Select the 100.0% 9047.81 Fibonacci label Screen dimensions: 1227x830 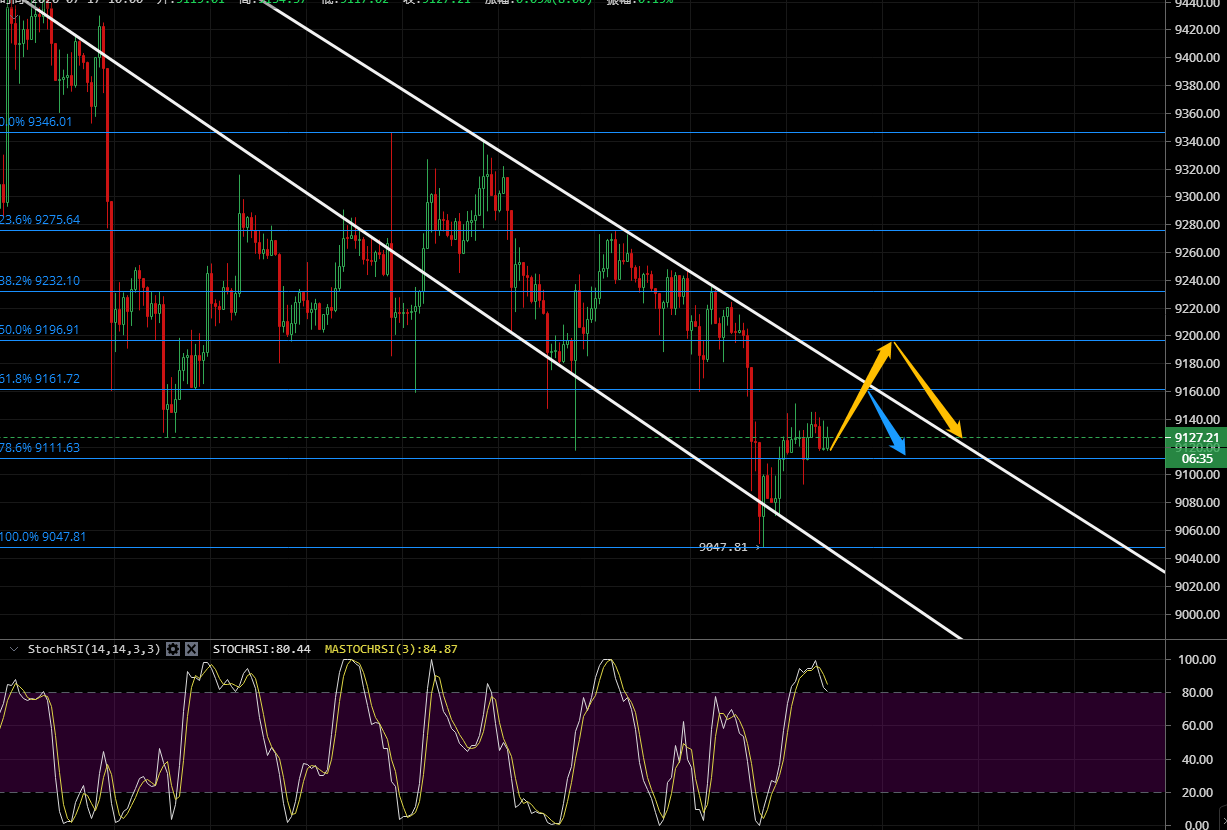pyautogui.click(x=43, y=537)
